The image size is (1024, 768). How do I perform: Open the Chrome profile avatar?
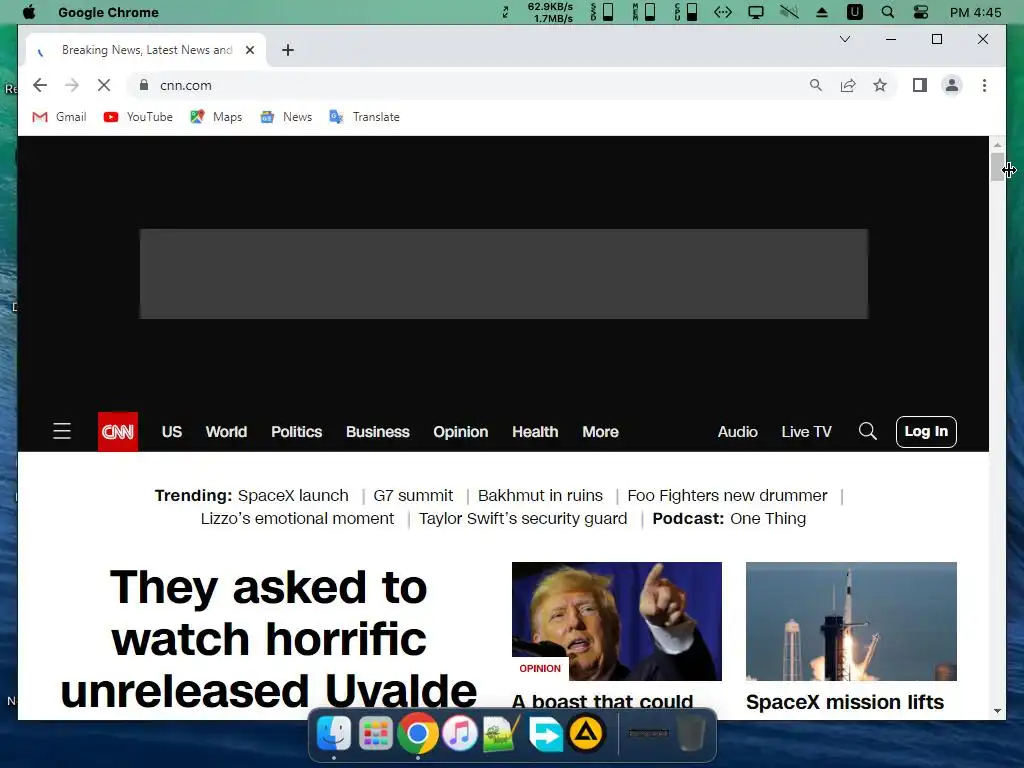coord(952,85)
